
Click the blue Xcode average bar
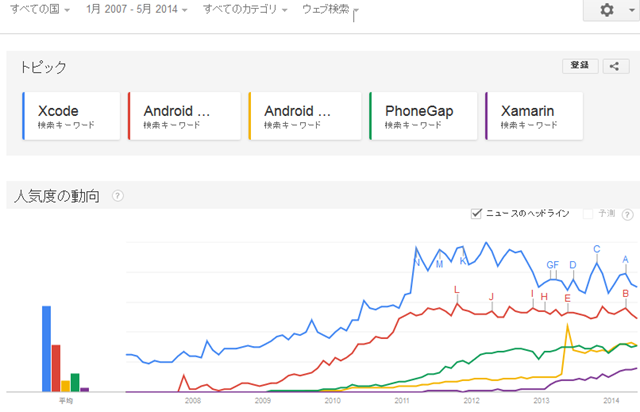pos(47,349)
